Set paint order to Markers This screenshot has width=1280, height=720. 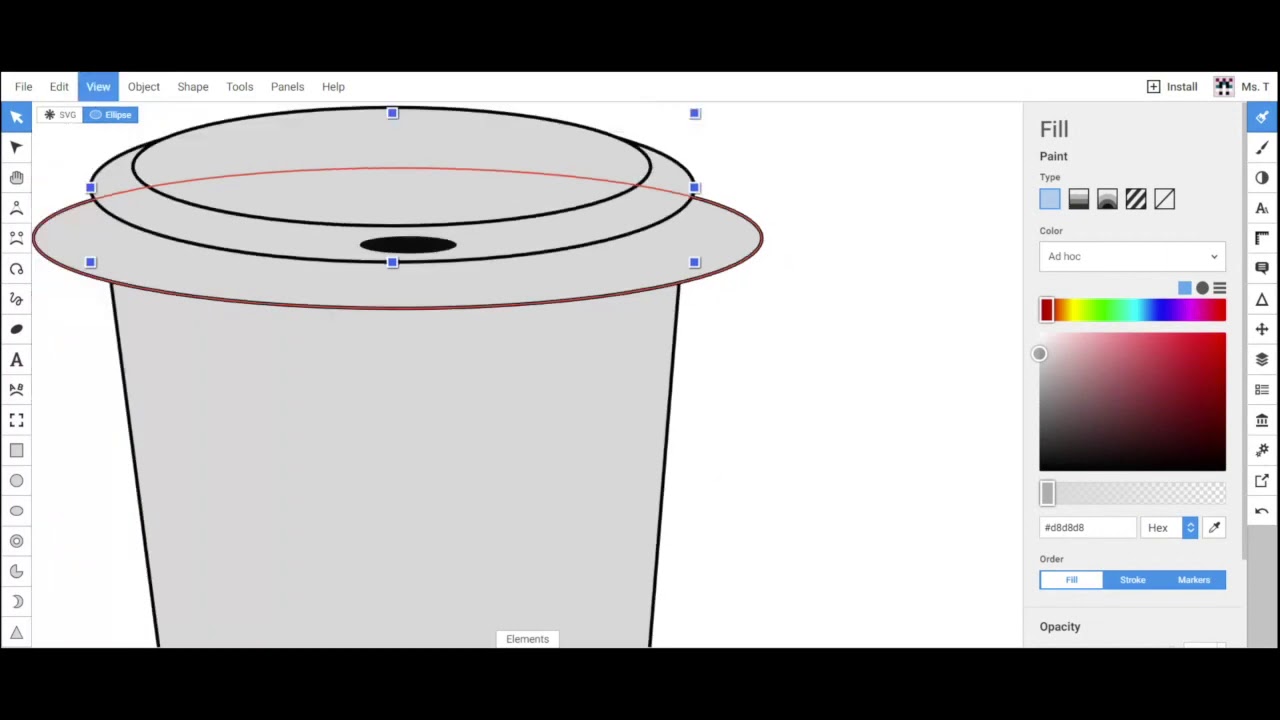(1194, 580)
